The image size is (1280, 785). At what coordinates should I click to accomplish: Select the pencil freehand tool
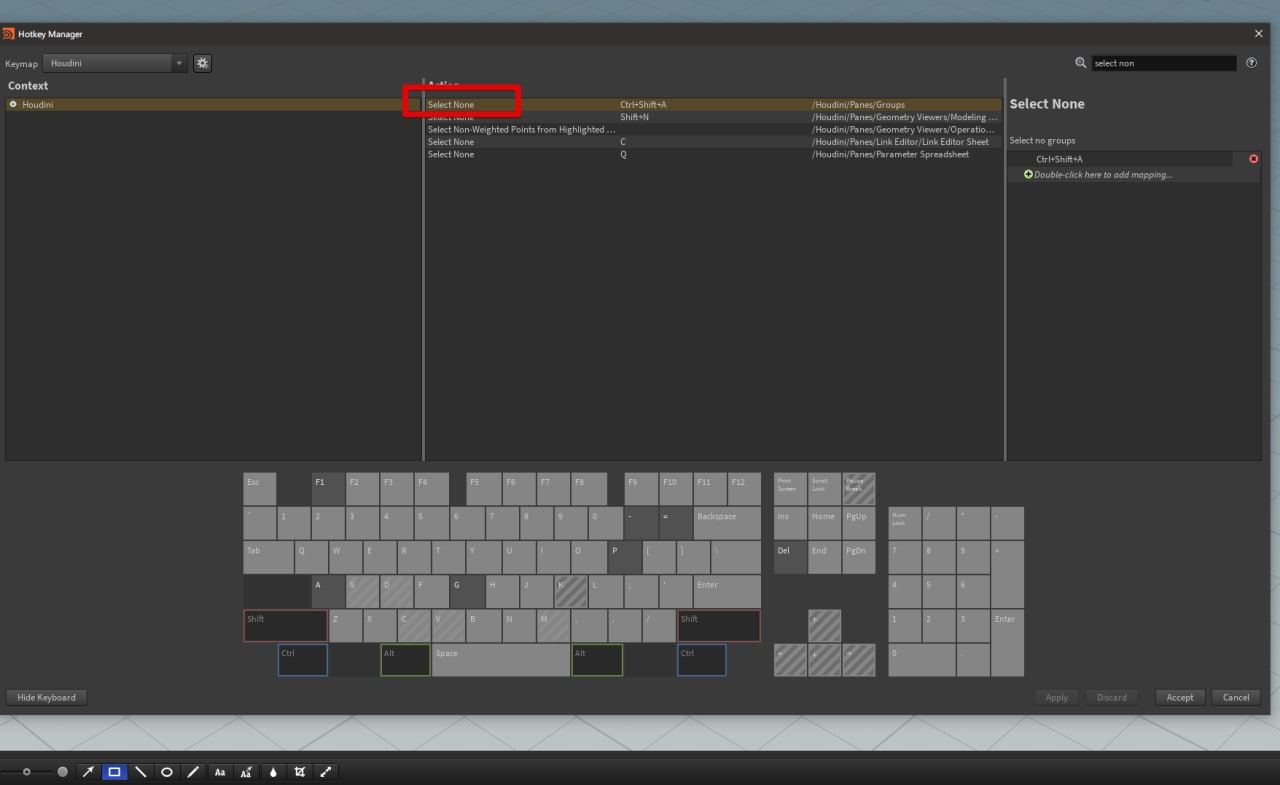coord(193,772)
